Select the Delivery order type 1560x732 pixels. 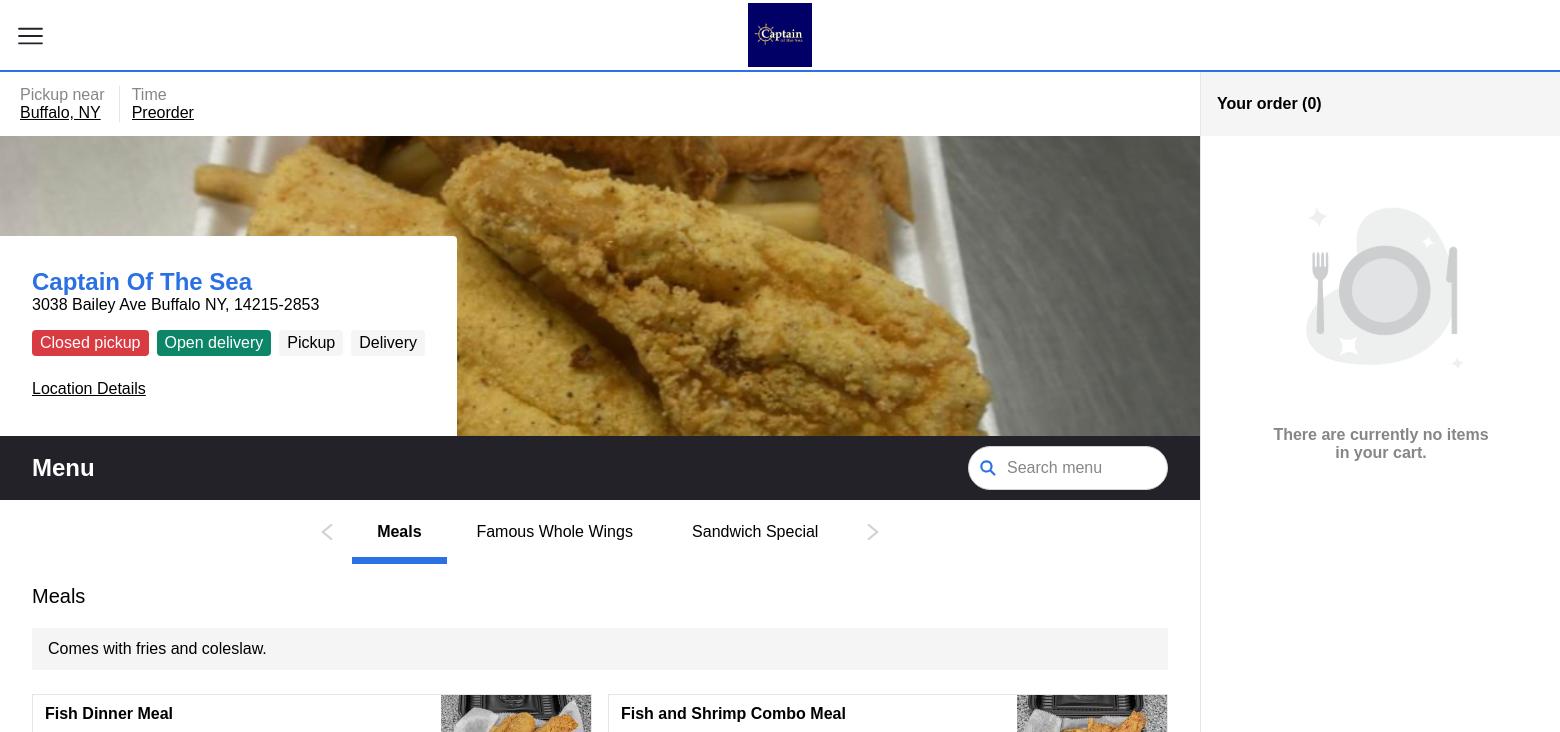coord(387,343)
